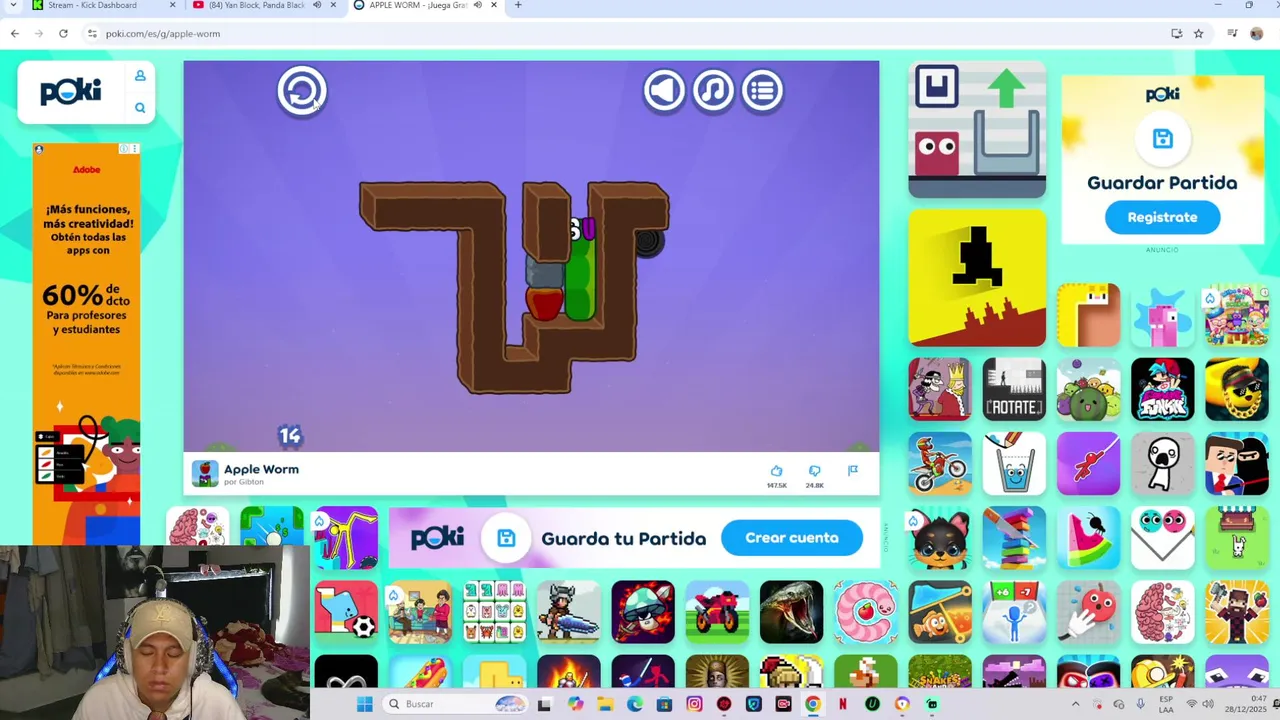Click the taskbar Buscar search box
The image size is (1280, 720).
[456, 704]
